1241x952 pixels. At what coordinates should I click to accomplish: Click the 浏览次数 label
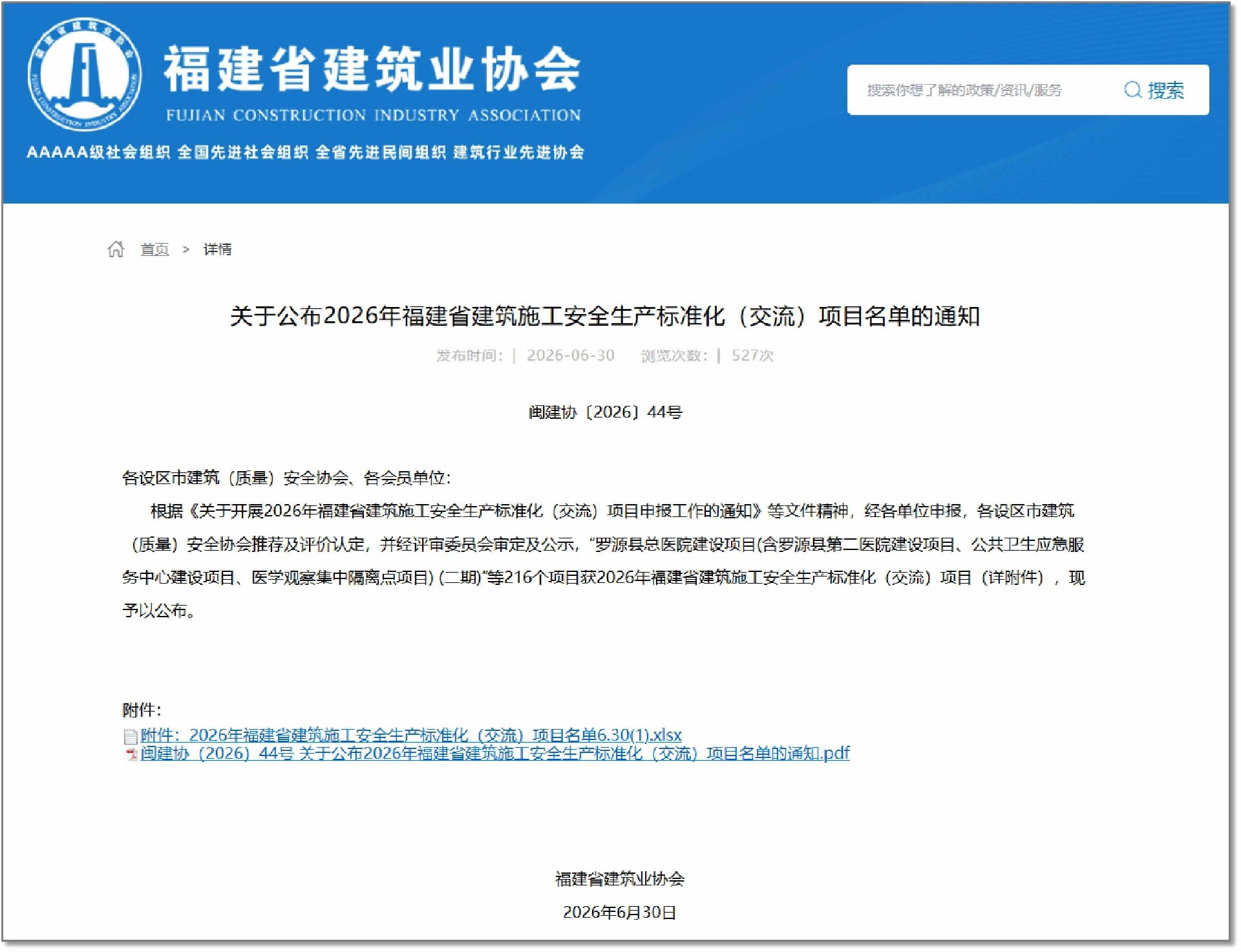coord(674,355)
